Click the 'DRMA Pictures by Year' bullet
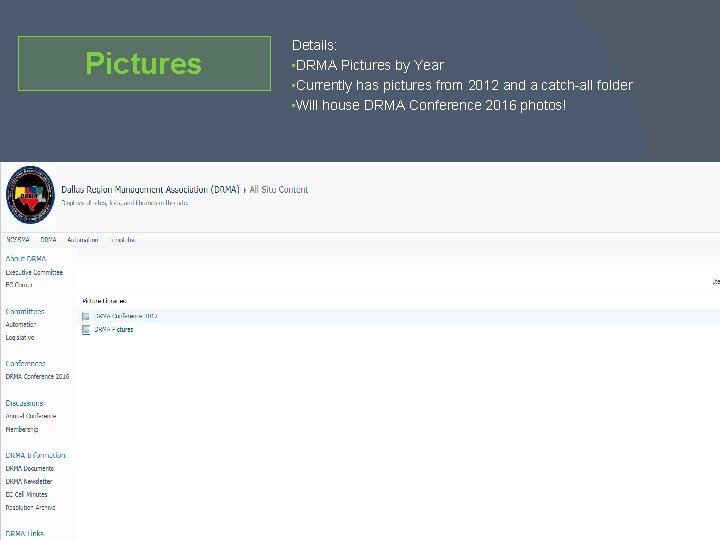This screenshot has height=540, width=720. [x=368, y=65]
